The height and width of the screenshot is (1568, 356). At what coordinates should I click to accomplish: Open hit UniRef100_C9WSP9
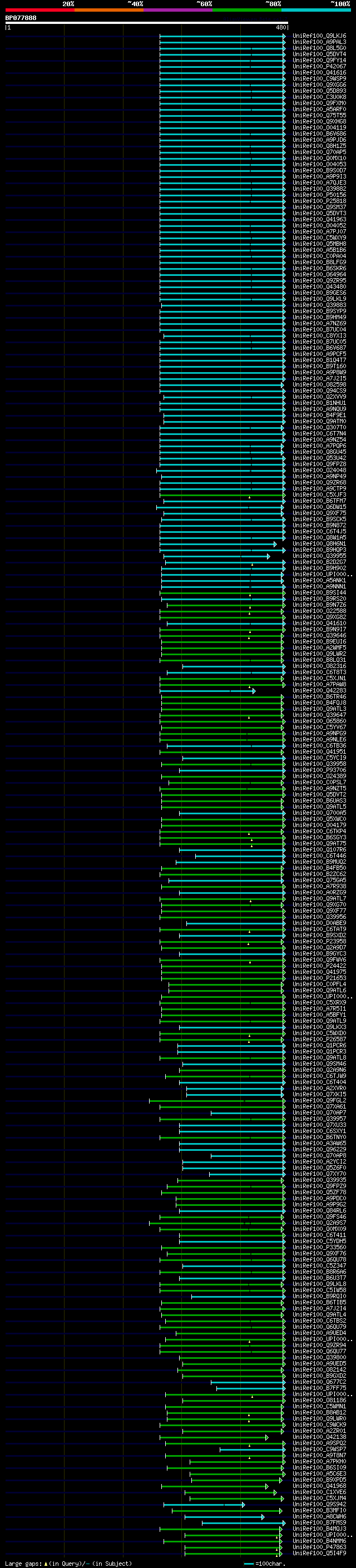point(319,78)
